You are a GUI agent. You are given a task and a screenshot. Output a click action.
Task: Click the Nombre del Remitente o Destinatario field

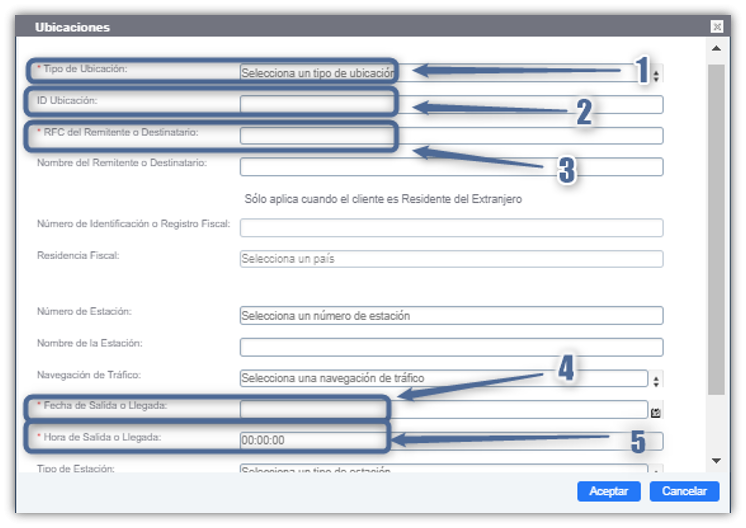(451, 167)
